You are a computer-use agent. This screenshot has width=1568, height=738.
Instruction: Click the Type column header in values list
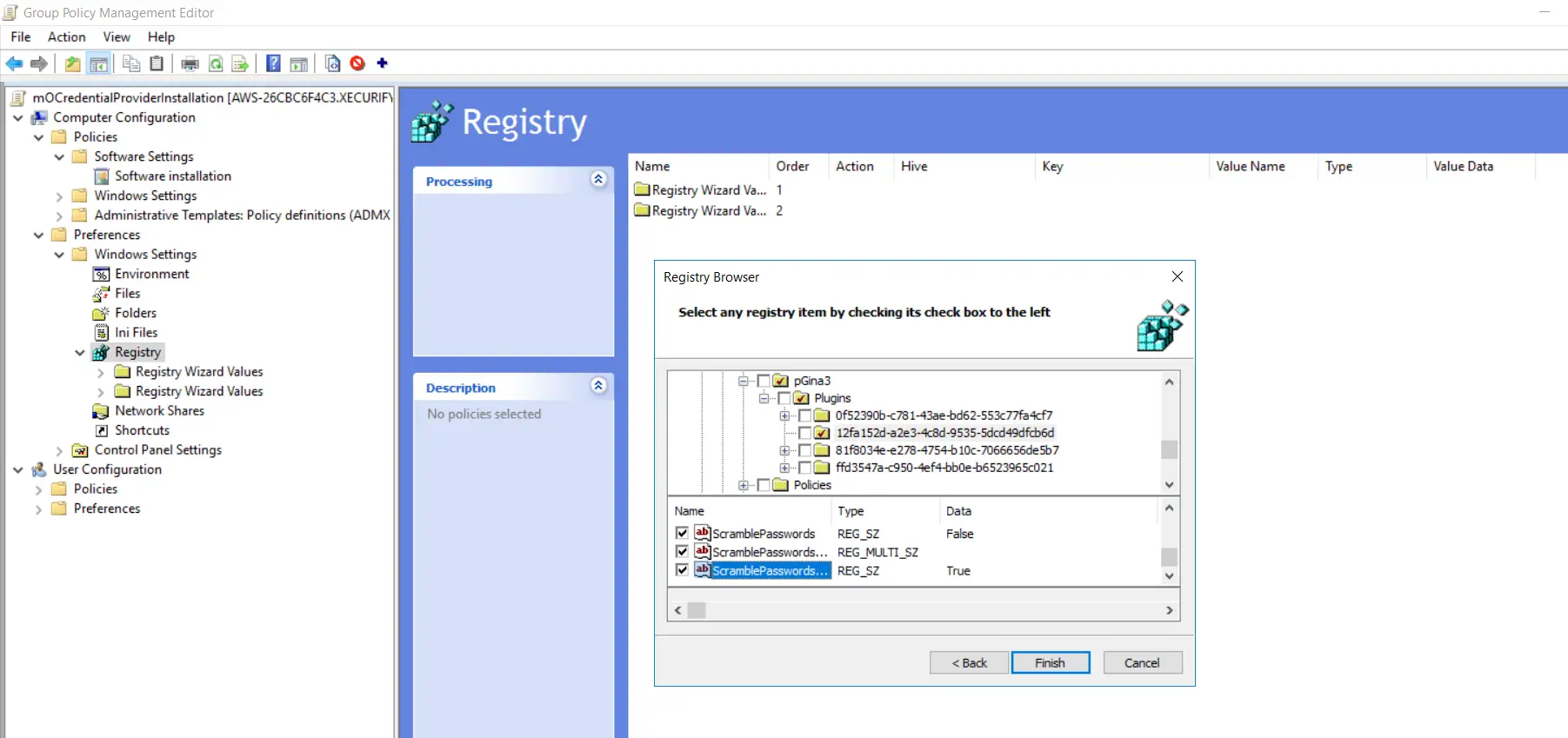click(x=885, y=511)
